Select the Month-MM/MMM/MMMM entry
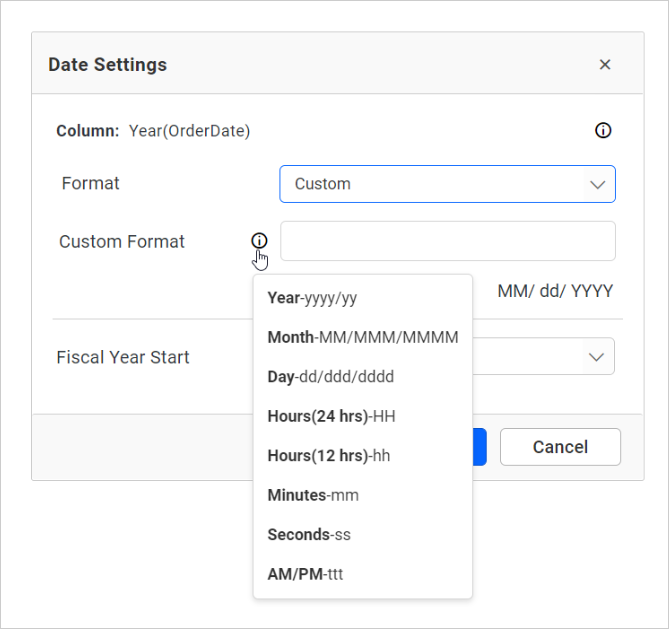The height and width of the screenshot is (629, 669). 363,337
